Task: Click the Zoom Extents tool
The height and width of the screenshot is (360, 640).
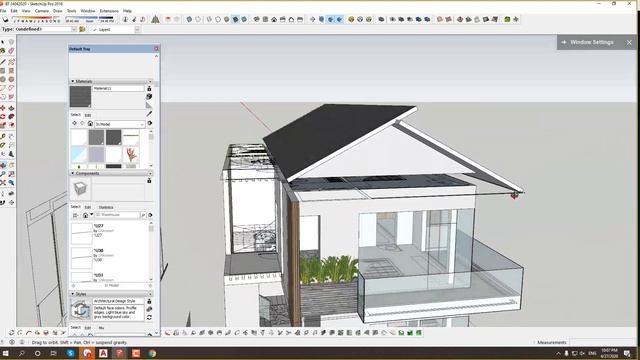Action: pyautogui.click(x=3, y=183)
